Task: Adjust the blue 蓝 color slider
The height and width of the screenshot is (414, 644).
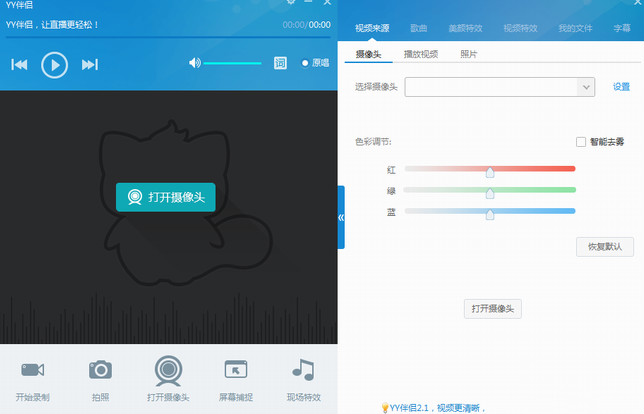Action: coord(490,212)
